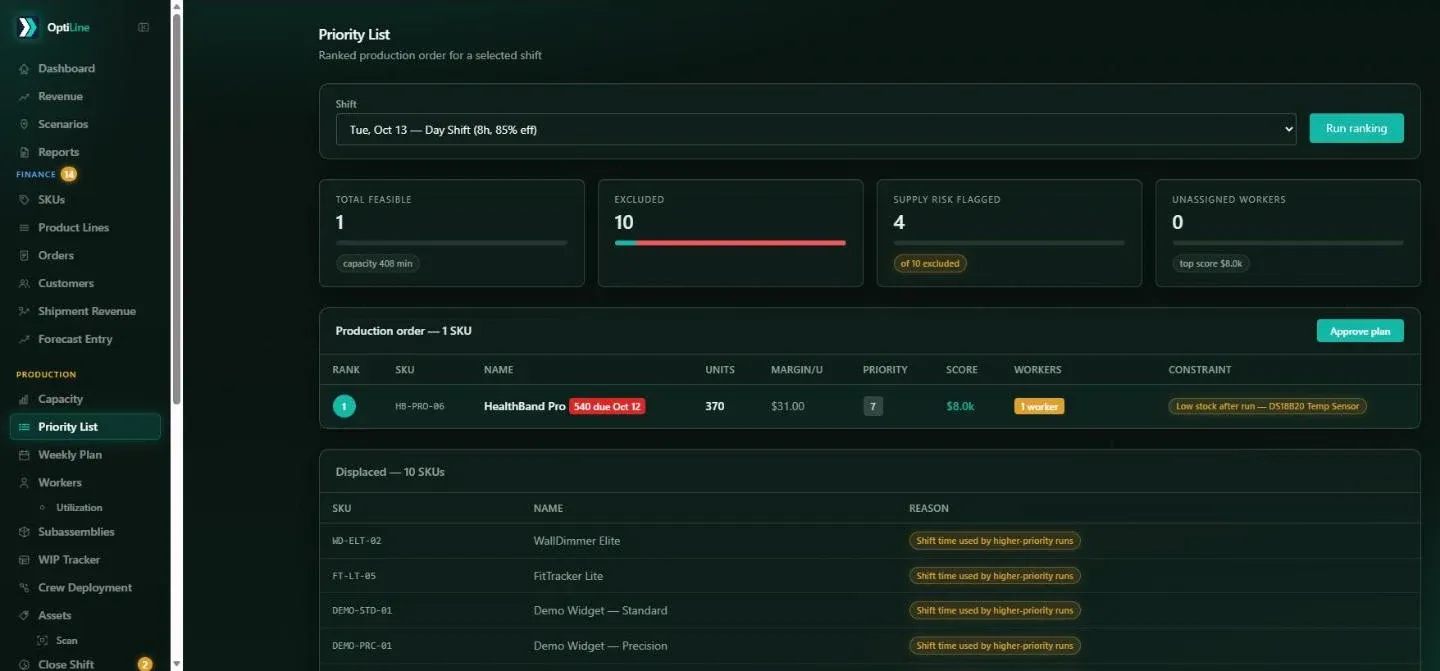Click WallDimmer Elite's displacement reason badge

point(995,541)
